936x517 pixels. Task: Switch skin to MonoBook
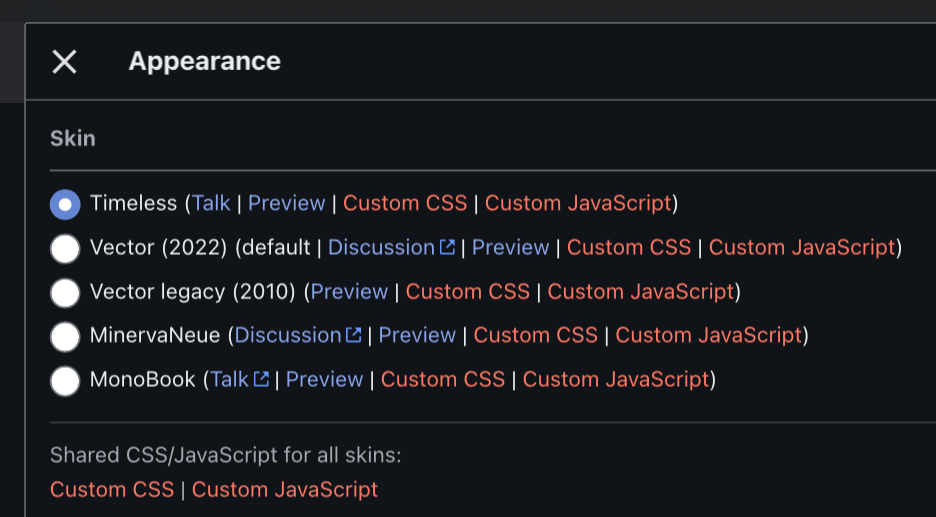point(65,380)
